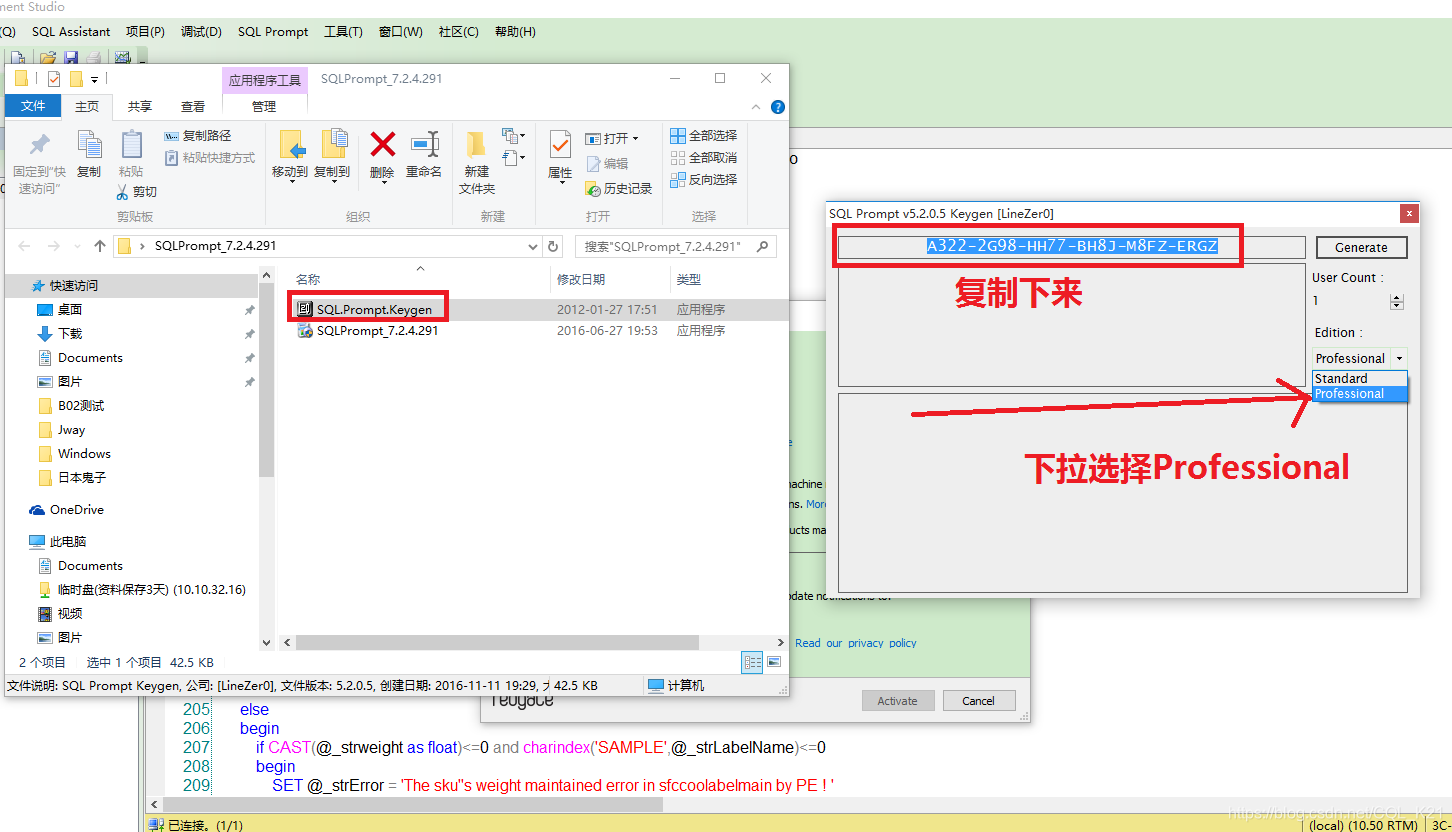
Task: Click the Rename (重命名) icon
Action: click(424, 145)
